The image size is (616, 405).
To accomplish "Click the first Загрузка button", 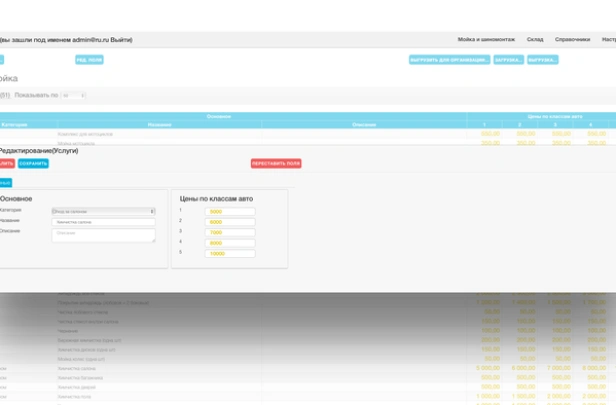I will (x=508, y=60).
